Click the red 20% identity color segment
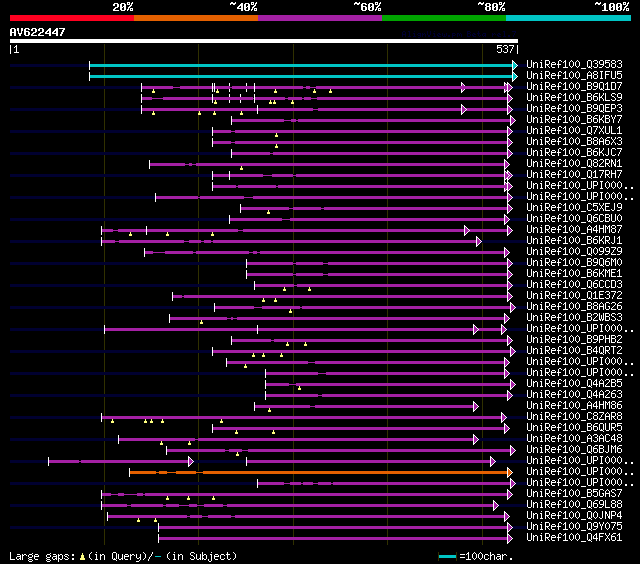This screenshot has height=564, width=640. [x=72, y=18]
